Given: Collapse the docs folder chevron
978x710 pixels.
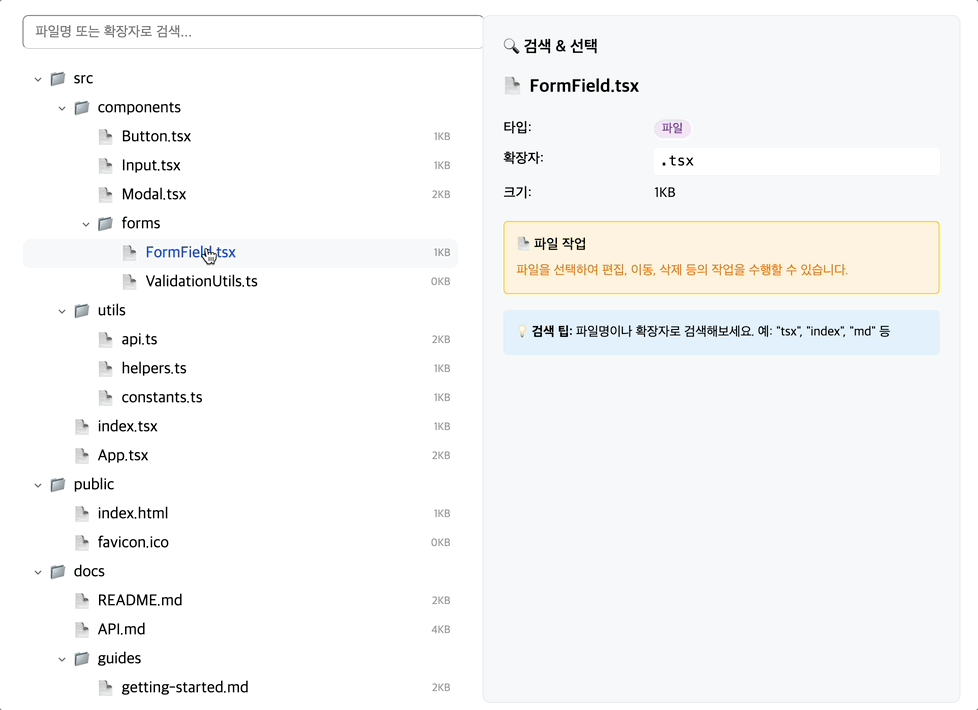Looking at the screenshot, I should click(38, 572).
